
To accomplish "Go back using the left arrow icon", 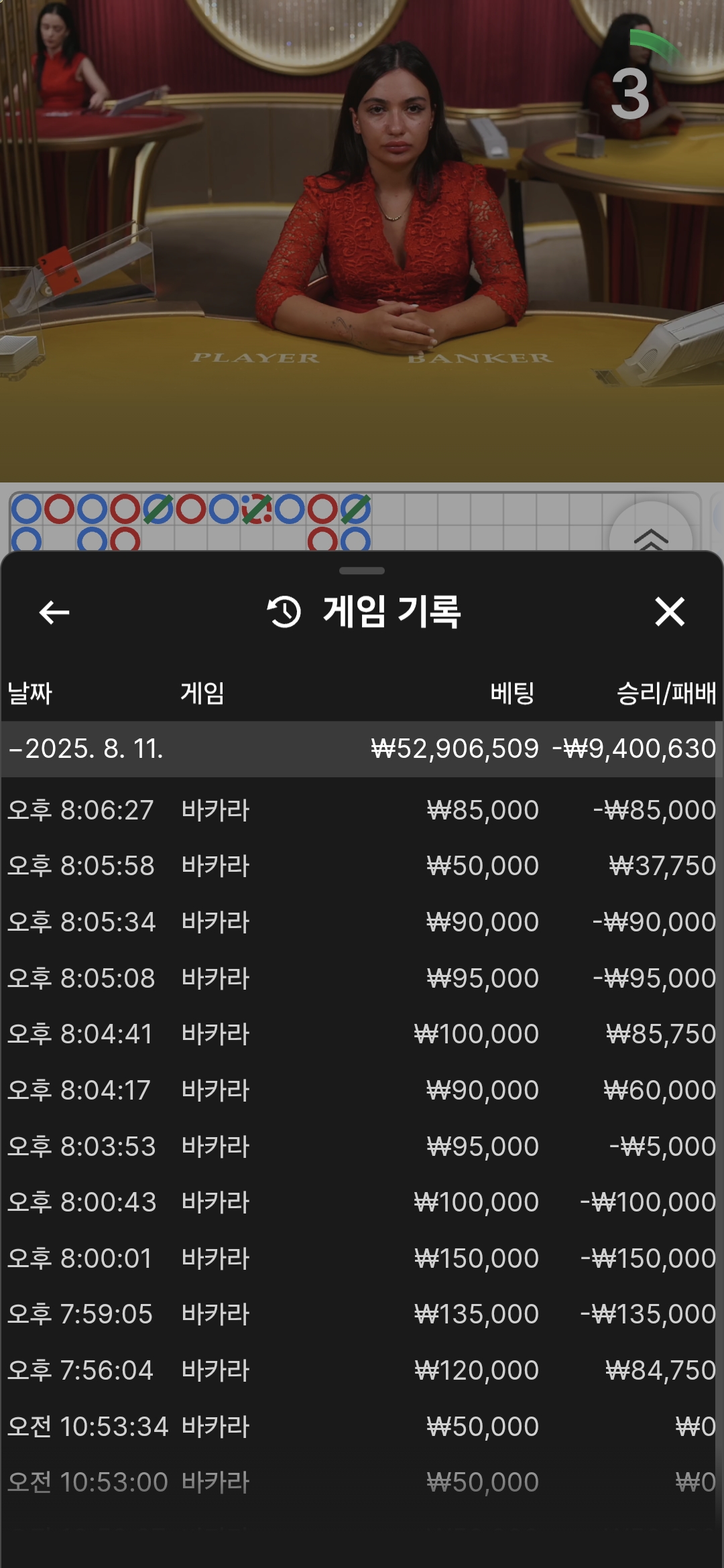I will pos(54,612).
